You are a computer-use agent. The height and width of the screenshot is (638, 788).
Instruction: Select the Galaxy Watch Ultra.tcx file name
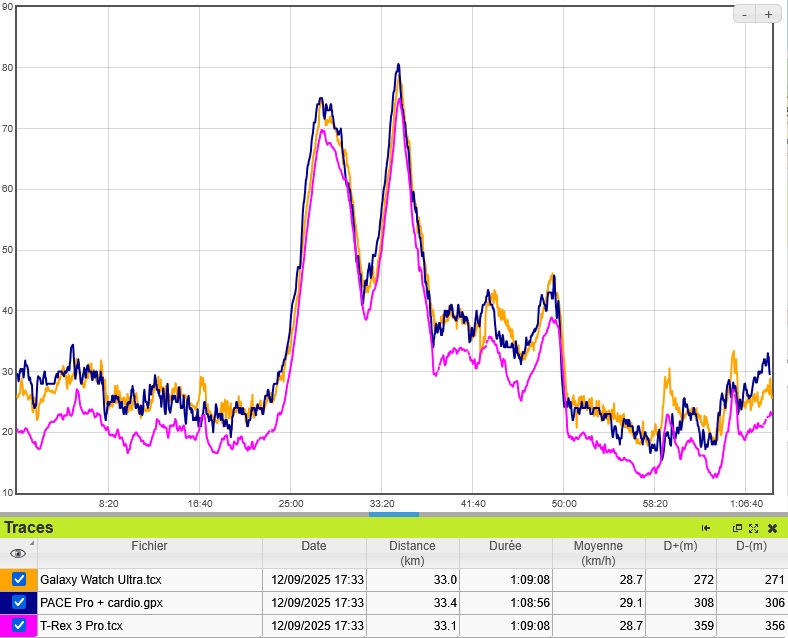[x=101, y=579]
